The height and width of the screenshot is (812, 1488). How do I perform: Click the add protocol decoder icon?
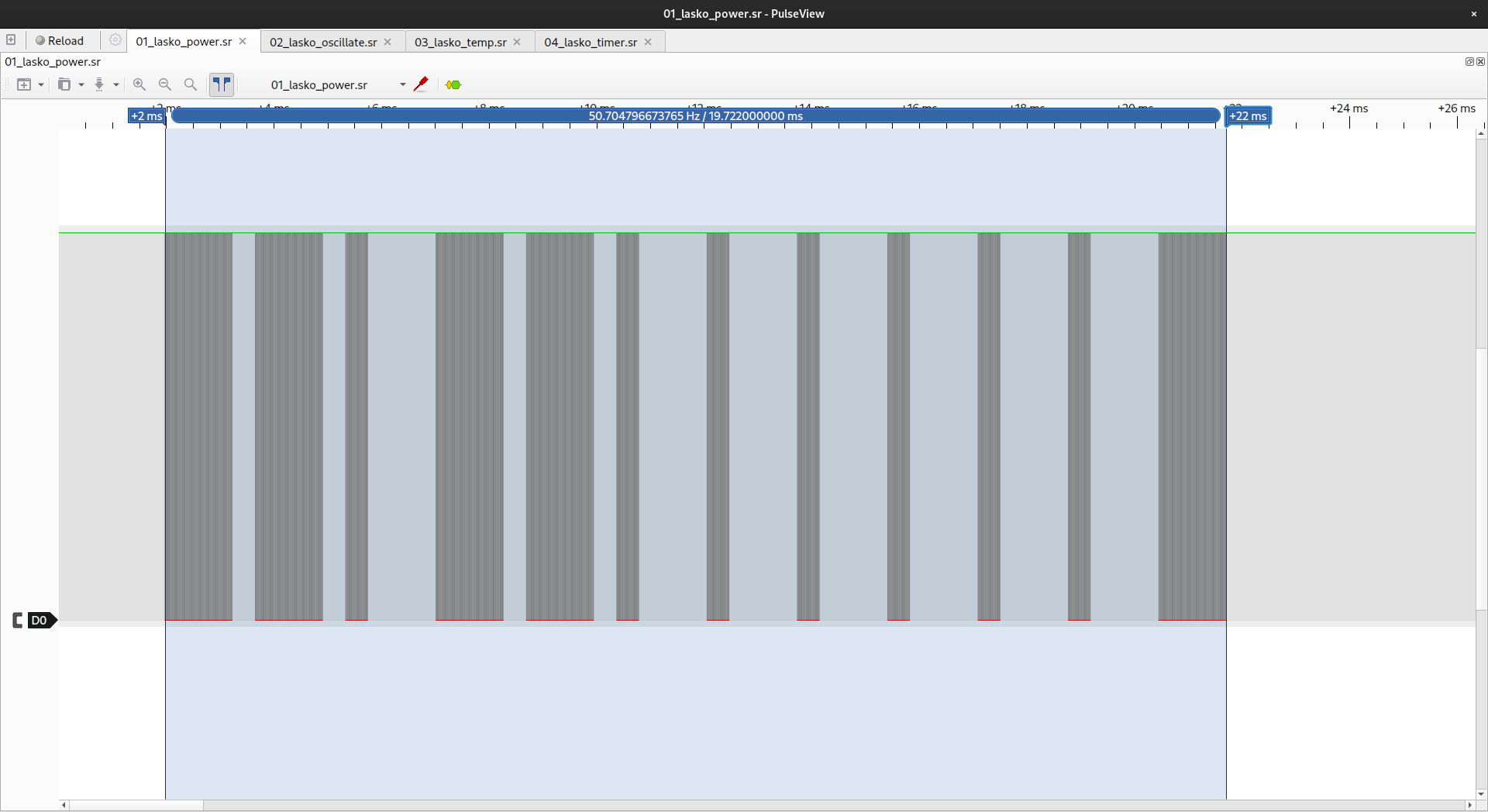tap(453, 84)
